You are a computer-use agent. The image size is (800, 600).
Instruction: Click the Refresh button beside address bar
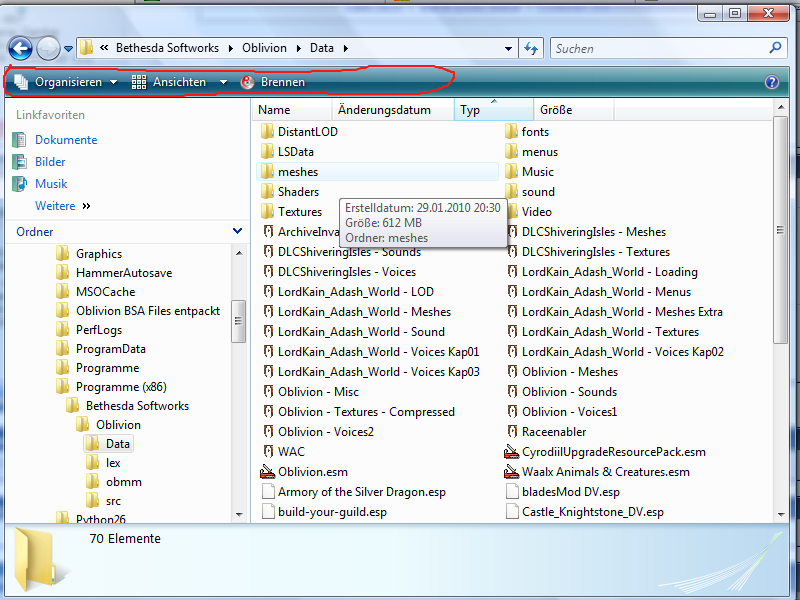pos(531,48)
